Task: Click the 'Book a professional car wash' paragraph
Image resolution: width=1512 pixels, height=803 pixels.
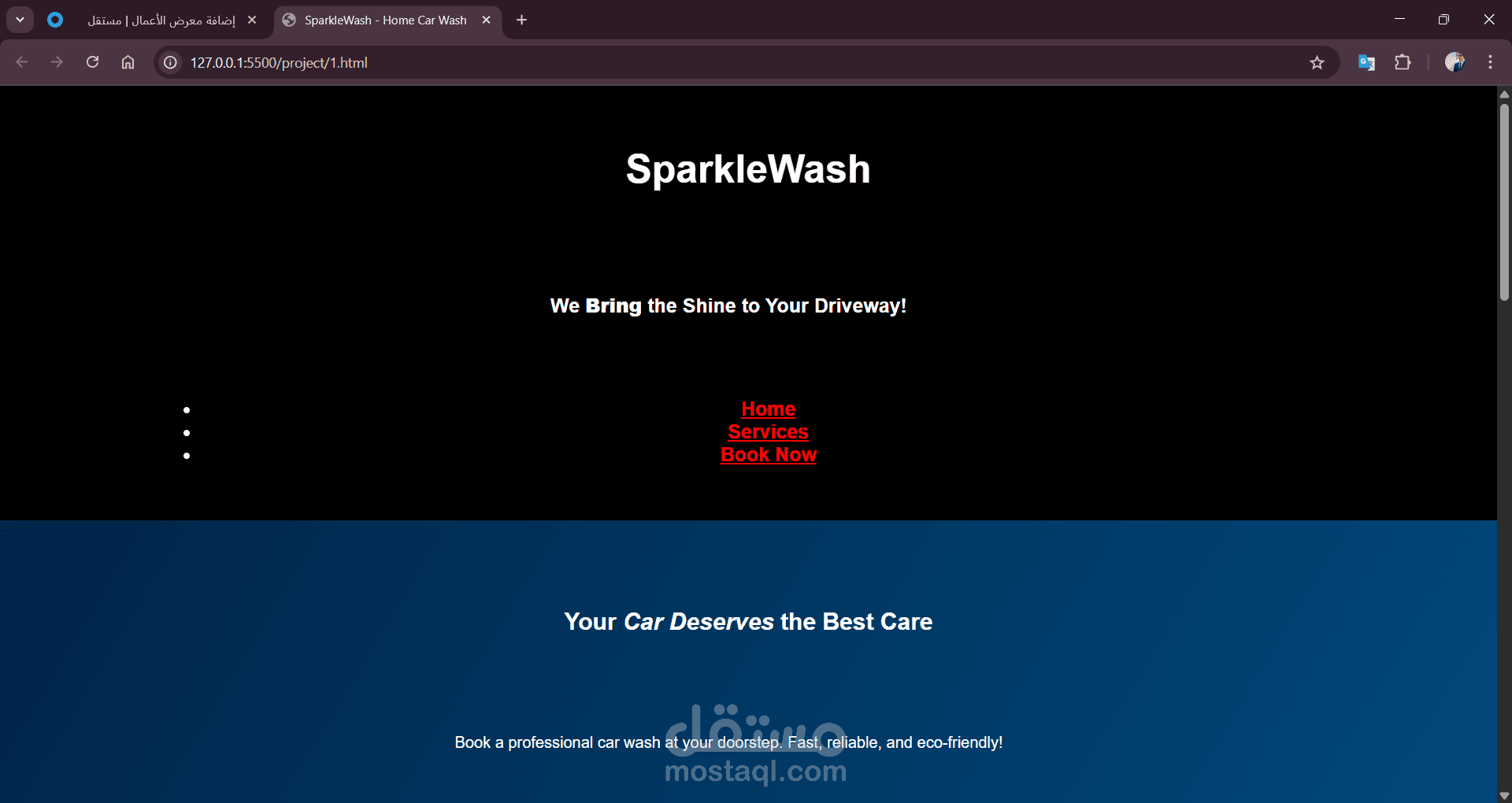Action: click(728, 742)
